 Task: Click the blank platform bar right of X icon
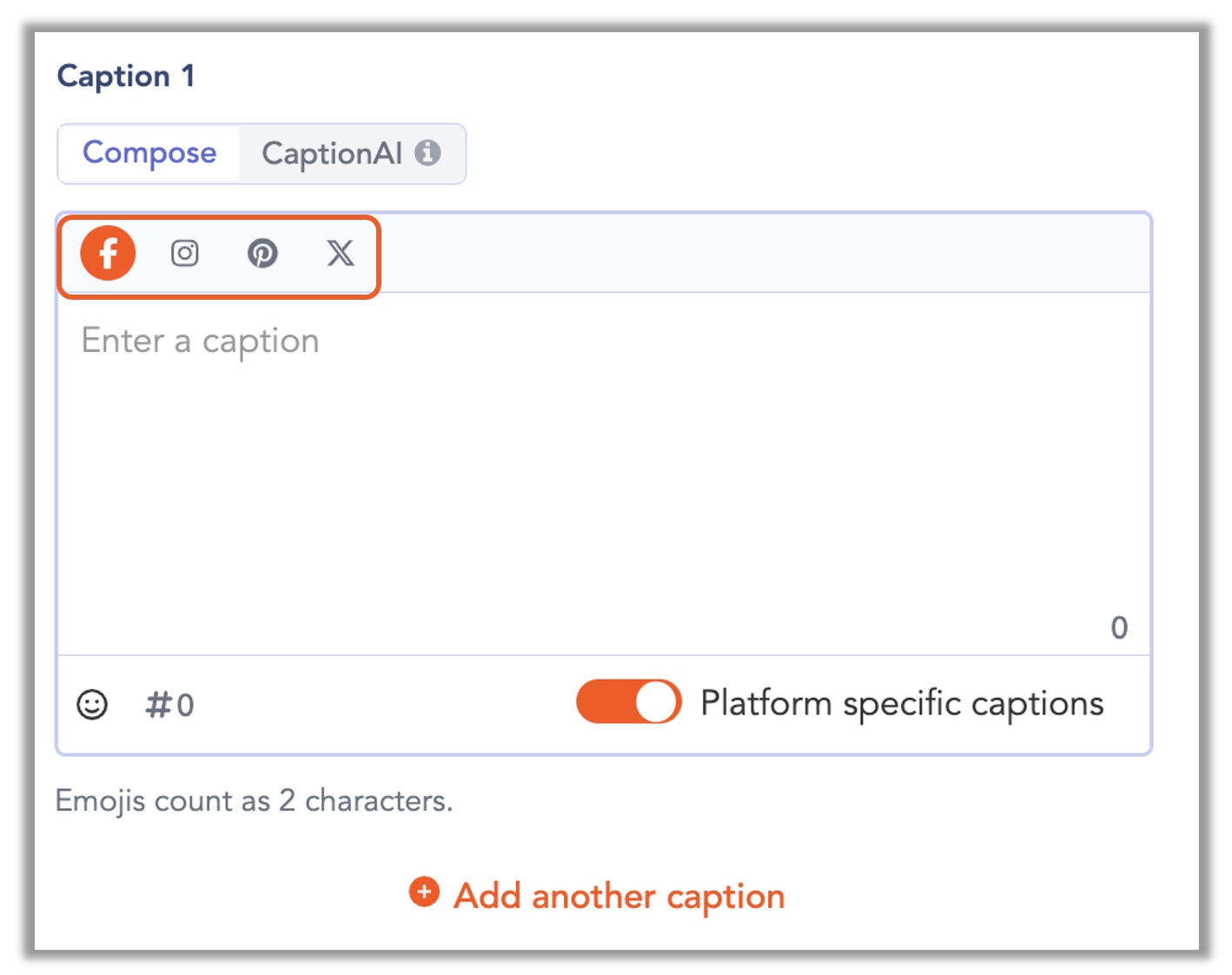click(765, 253)
